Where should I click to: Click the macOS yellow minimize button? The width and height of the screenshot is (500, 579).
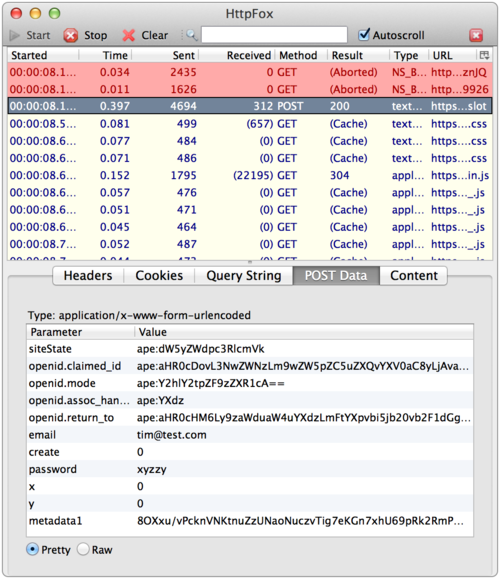click(x=35, y=14)
